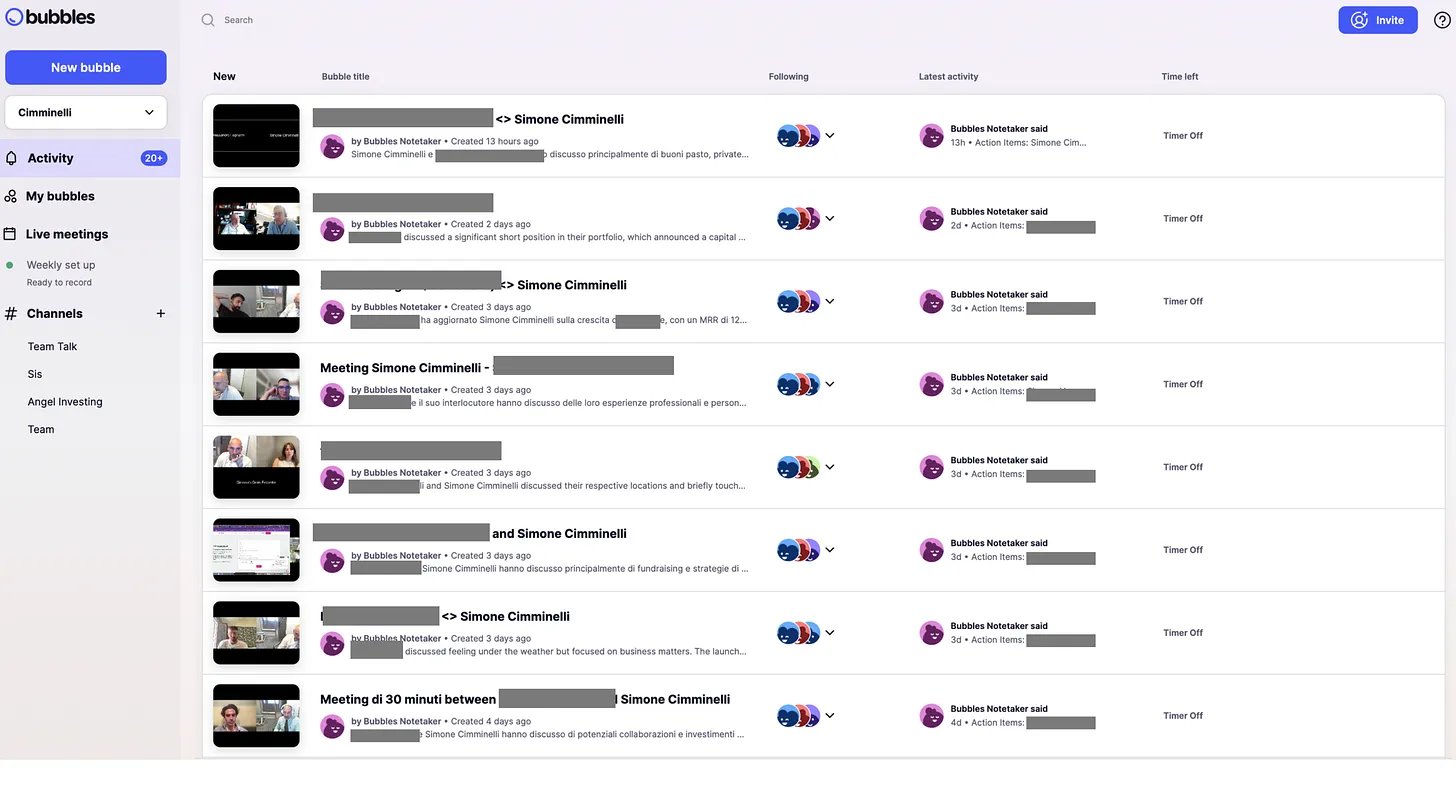The image size is (1456, 803).
Task: Click the New bubble button
Action: (86, 68)
